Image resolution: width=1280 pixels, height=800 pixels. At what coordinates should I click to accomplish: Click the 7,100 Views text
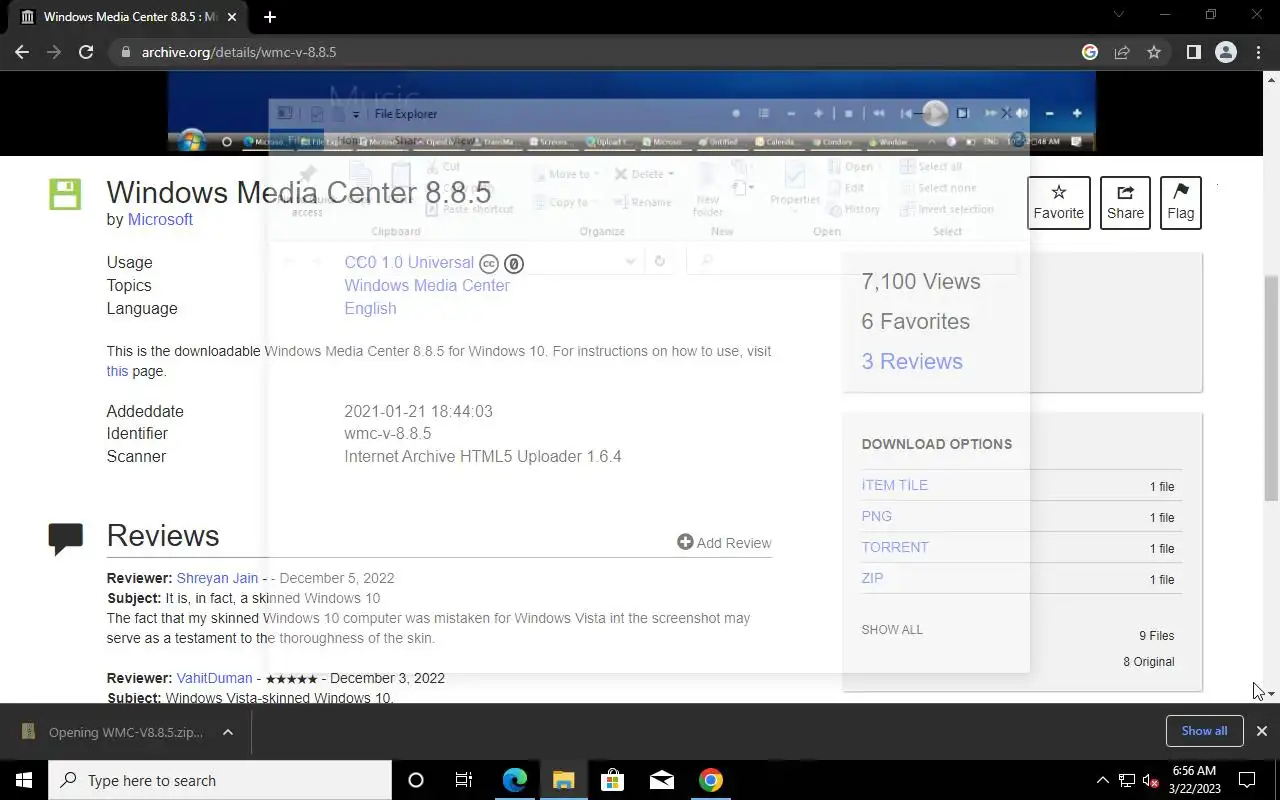[x=920, y=281]
